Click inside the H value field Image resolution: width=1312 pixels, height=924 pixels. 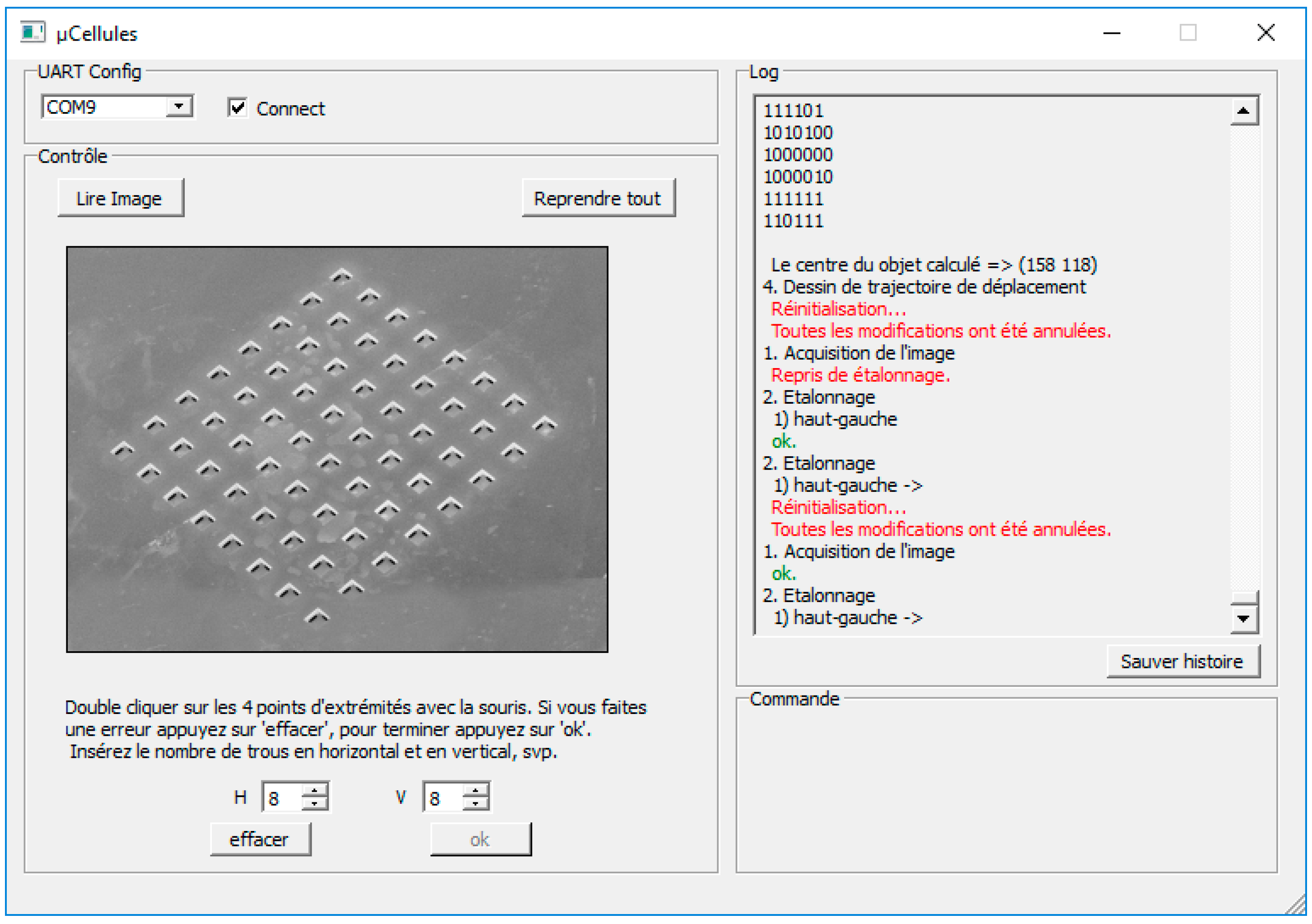(282, 797)
